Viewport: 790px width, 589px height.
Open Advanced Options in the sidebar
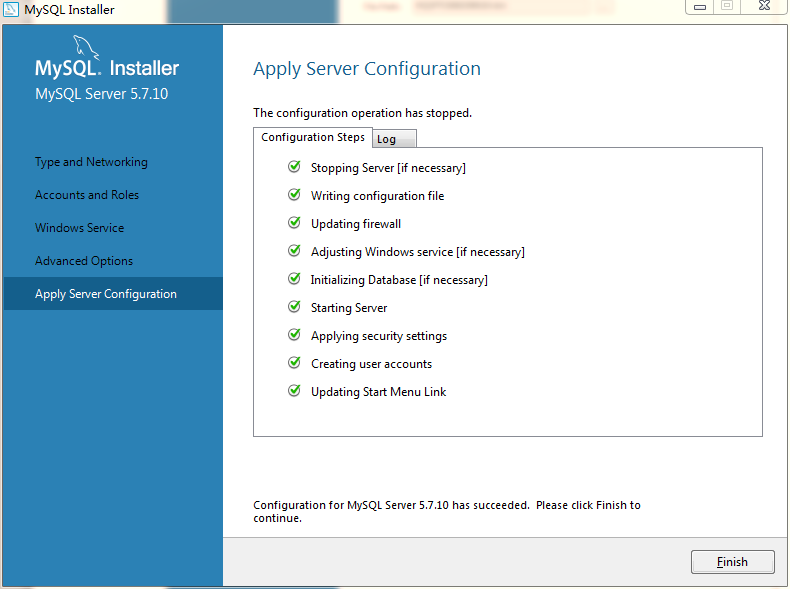click(x=84, y=261)
